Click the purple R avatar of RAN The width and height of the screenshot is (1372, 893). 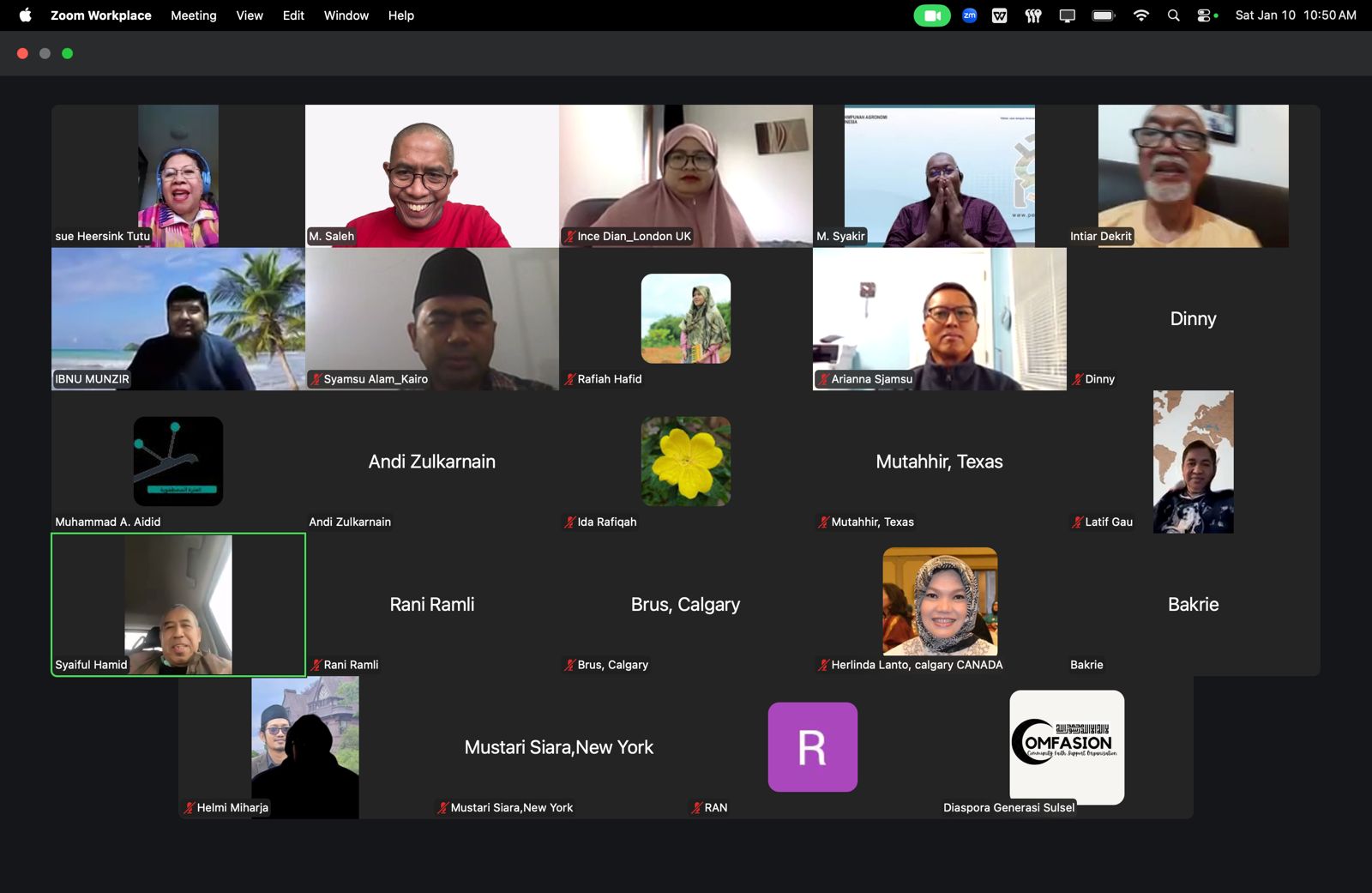812,747
